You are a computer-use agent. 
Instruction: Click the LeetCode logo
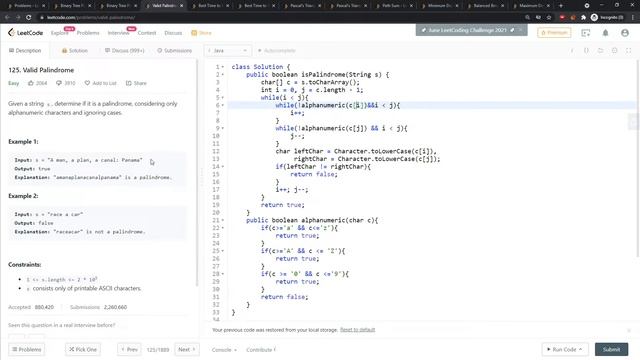[x=25, y=33]
